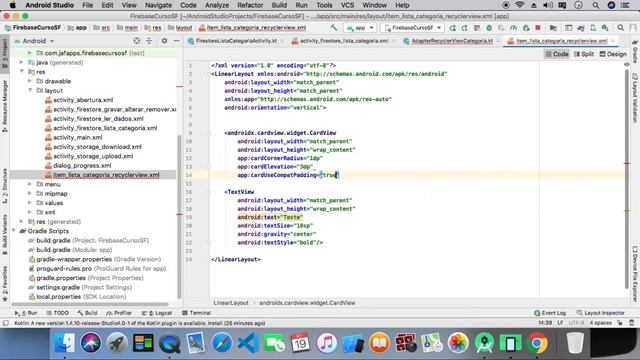640x360 pixels.
Task: Open the Refactor menu
Action: tap(250, 5)
